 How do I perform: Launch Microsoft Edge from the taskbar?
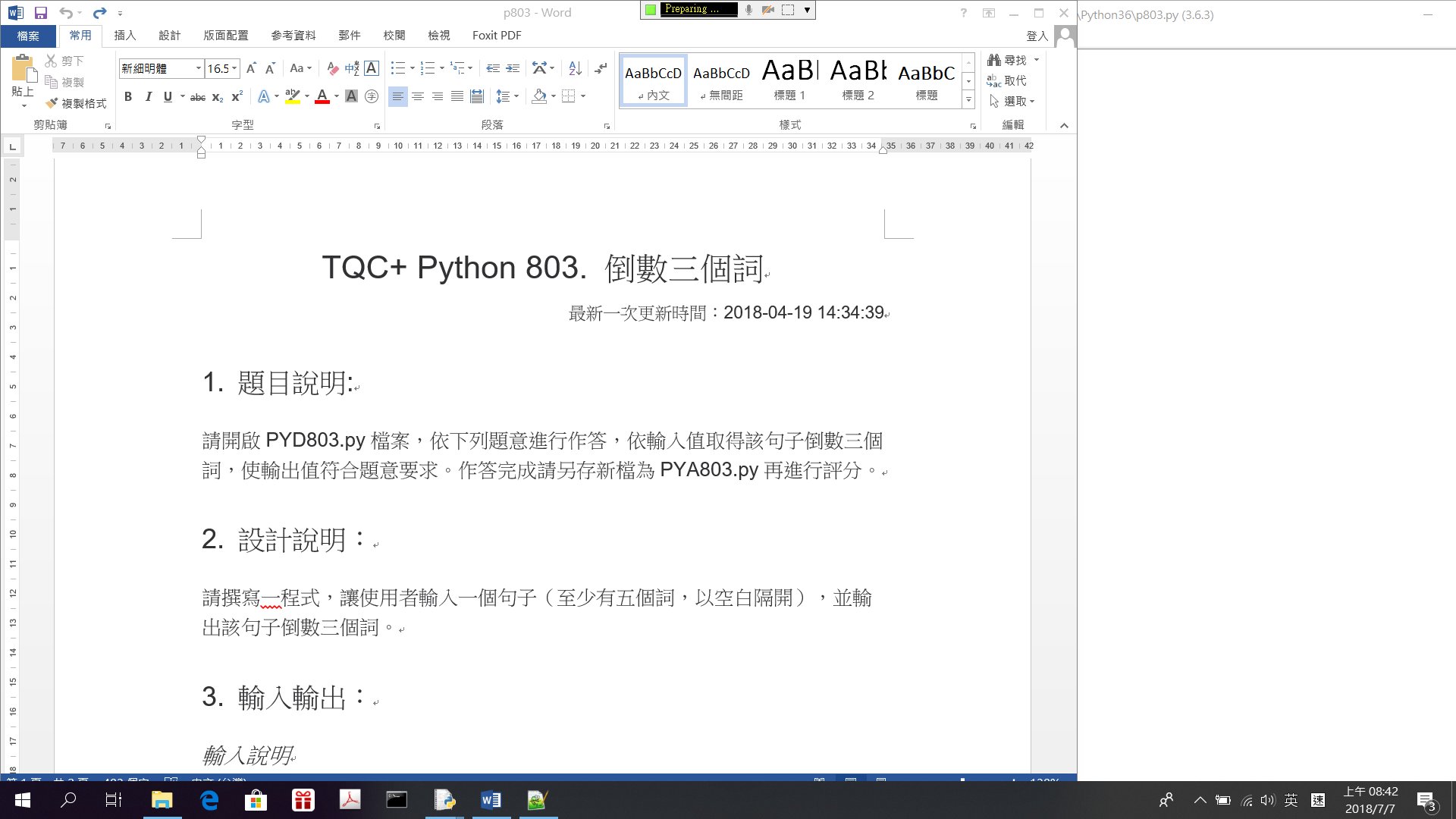click(x=209, y=800)
